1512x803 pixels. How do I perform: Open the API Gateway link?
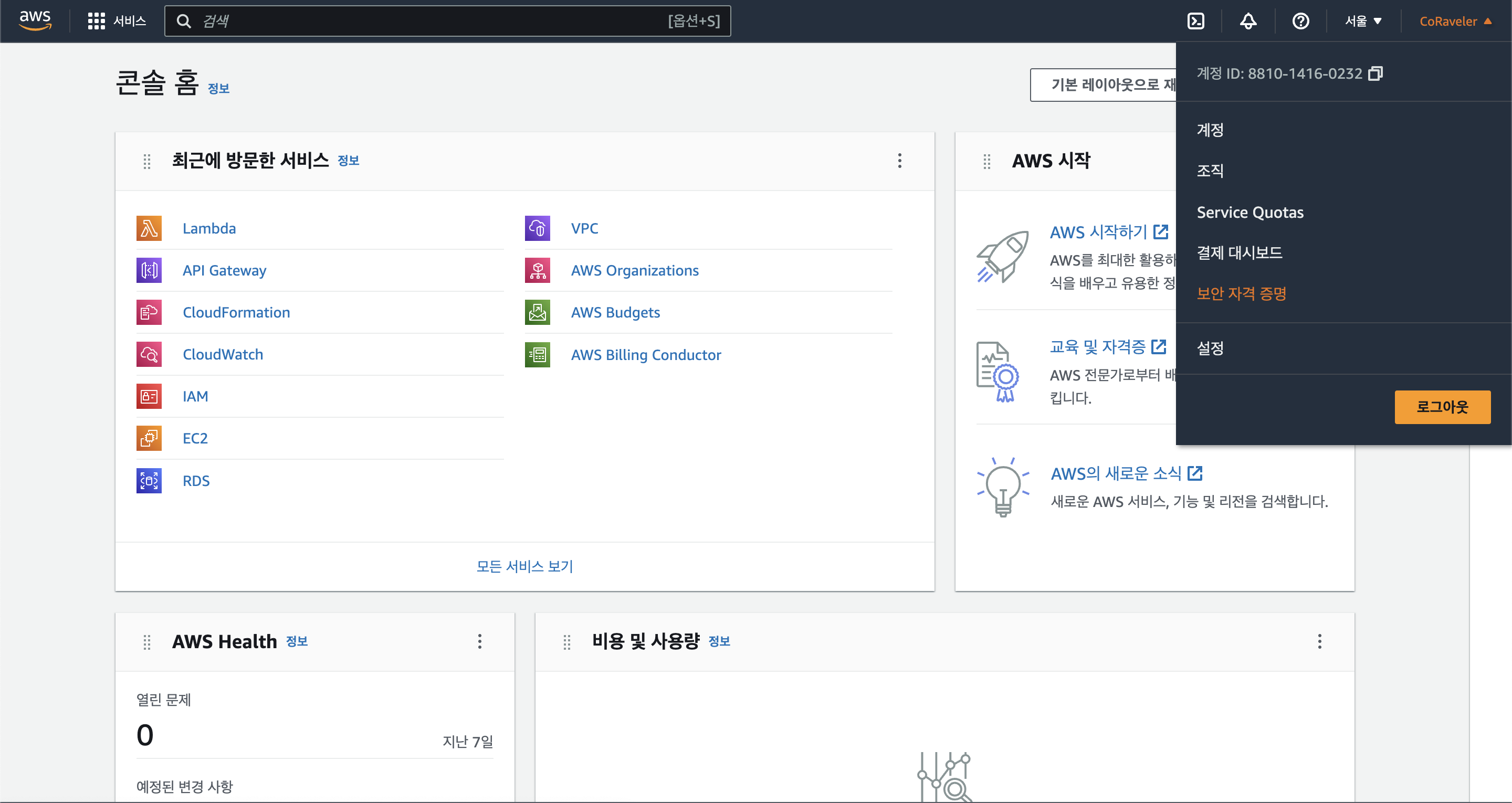[224, 271]
